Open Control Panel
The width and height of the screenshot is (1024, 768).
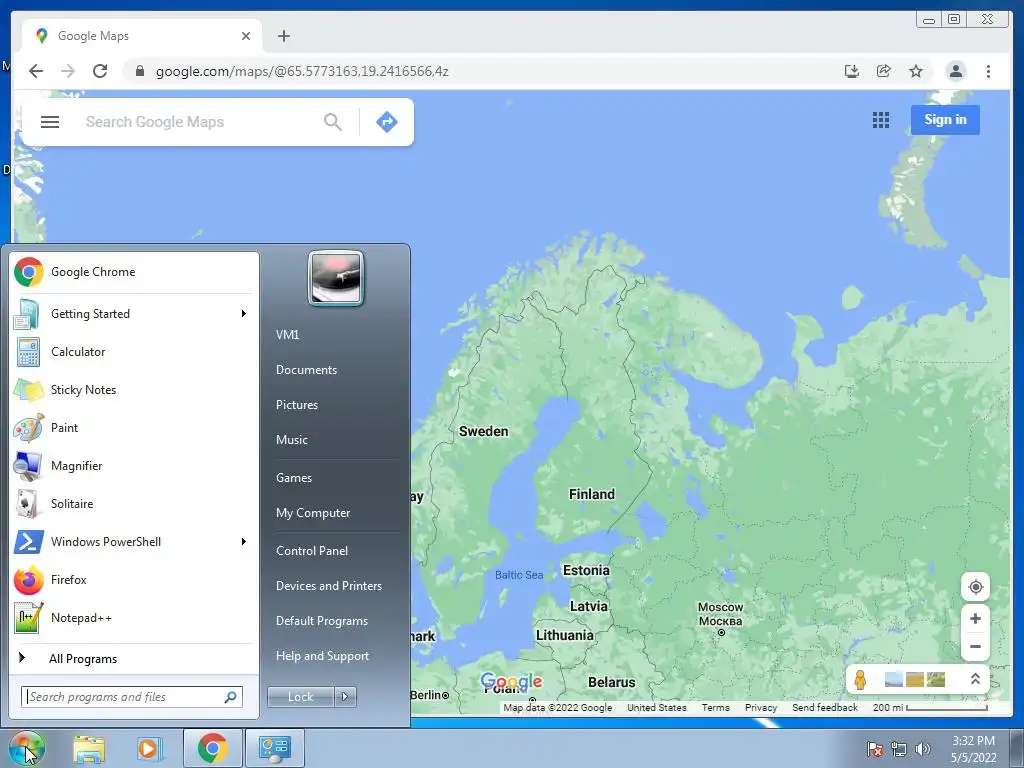click(x=312, y=551)
